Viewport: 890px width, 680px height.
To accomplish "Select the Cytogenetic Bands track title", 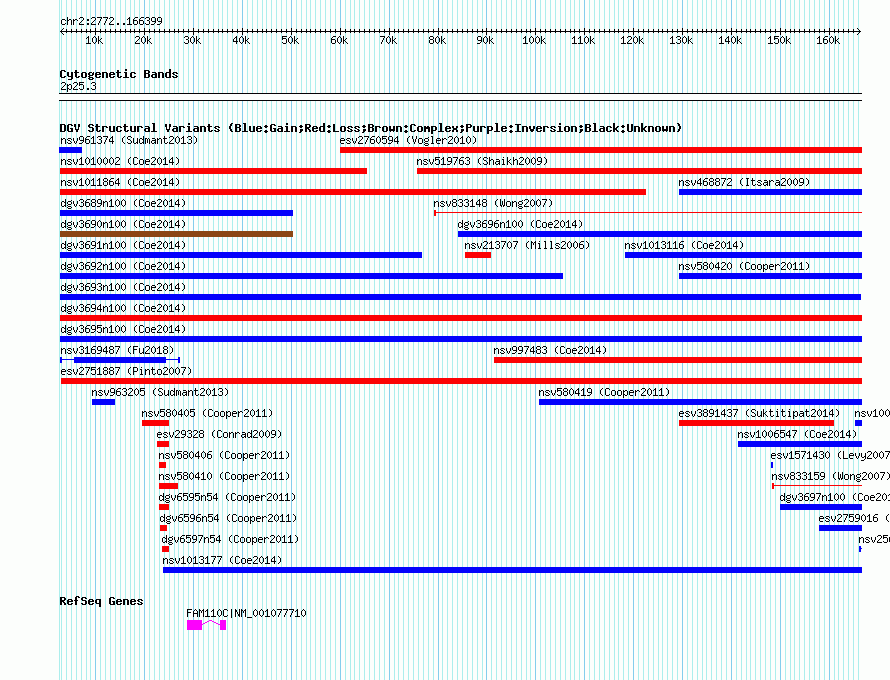I will pos(119,74).
